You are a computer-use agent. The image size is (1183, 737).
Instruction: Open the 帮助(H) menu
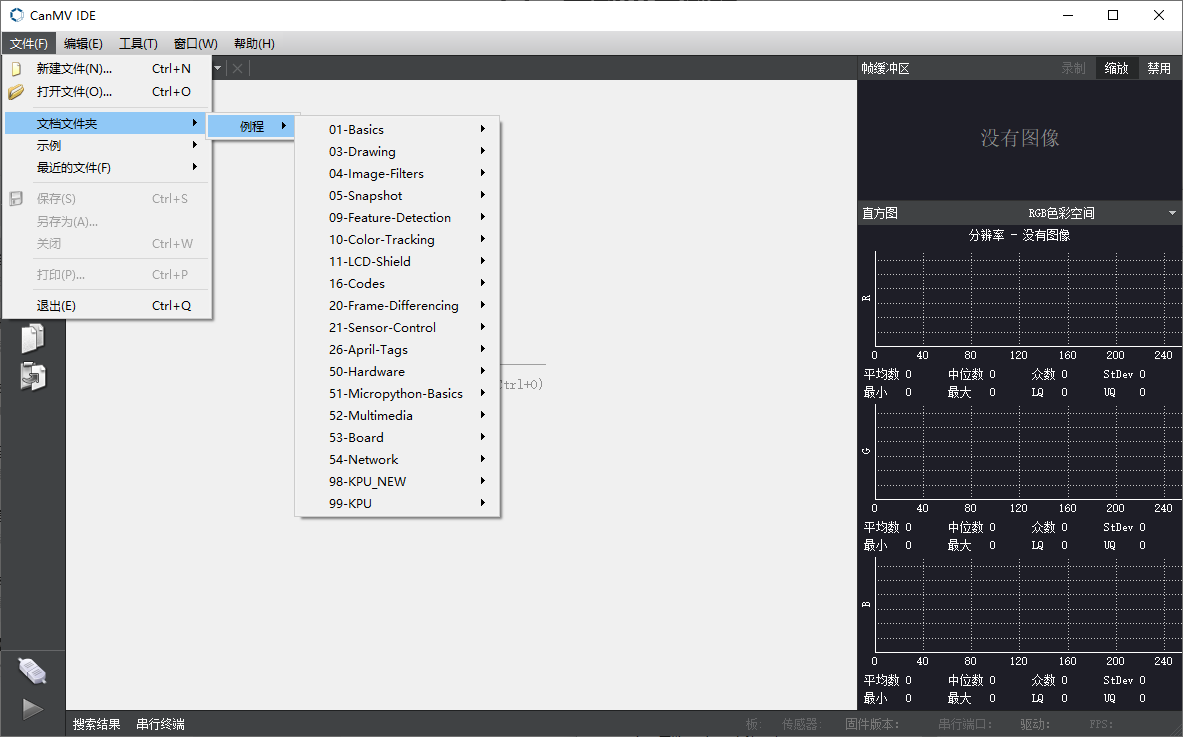click(x=254, y=44)
